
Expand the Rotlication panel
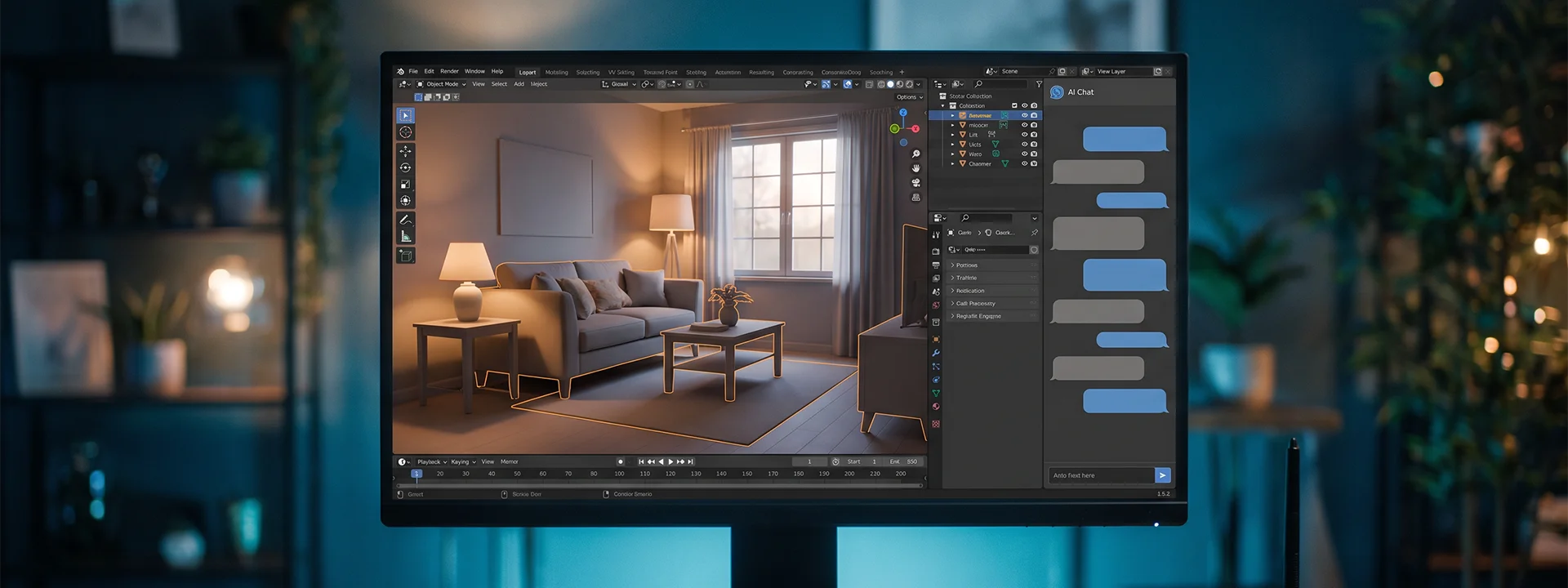pyautogui.click(x=993, y=291)
